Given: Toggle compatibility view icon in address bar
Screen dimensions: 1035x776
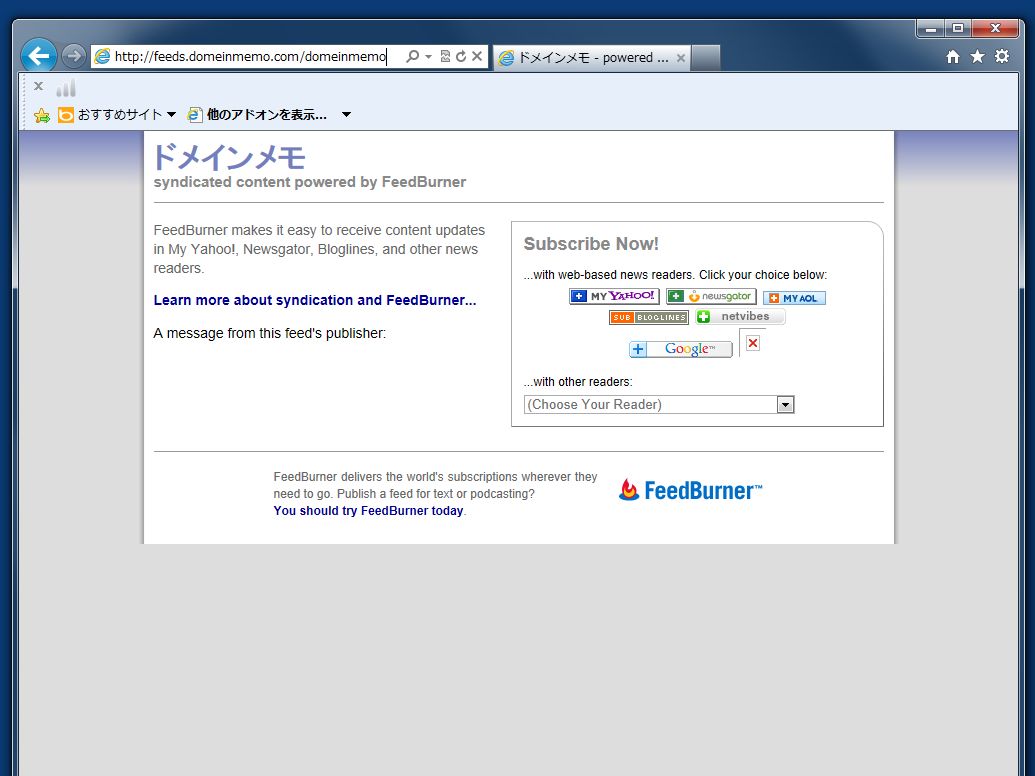Looking at the screenshot, I should (x=446, y=57).
